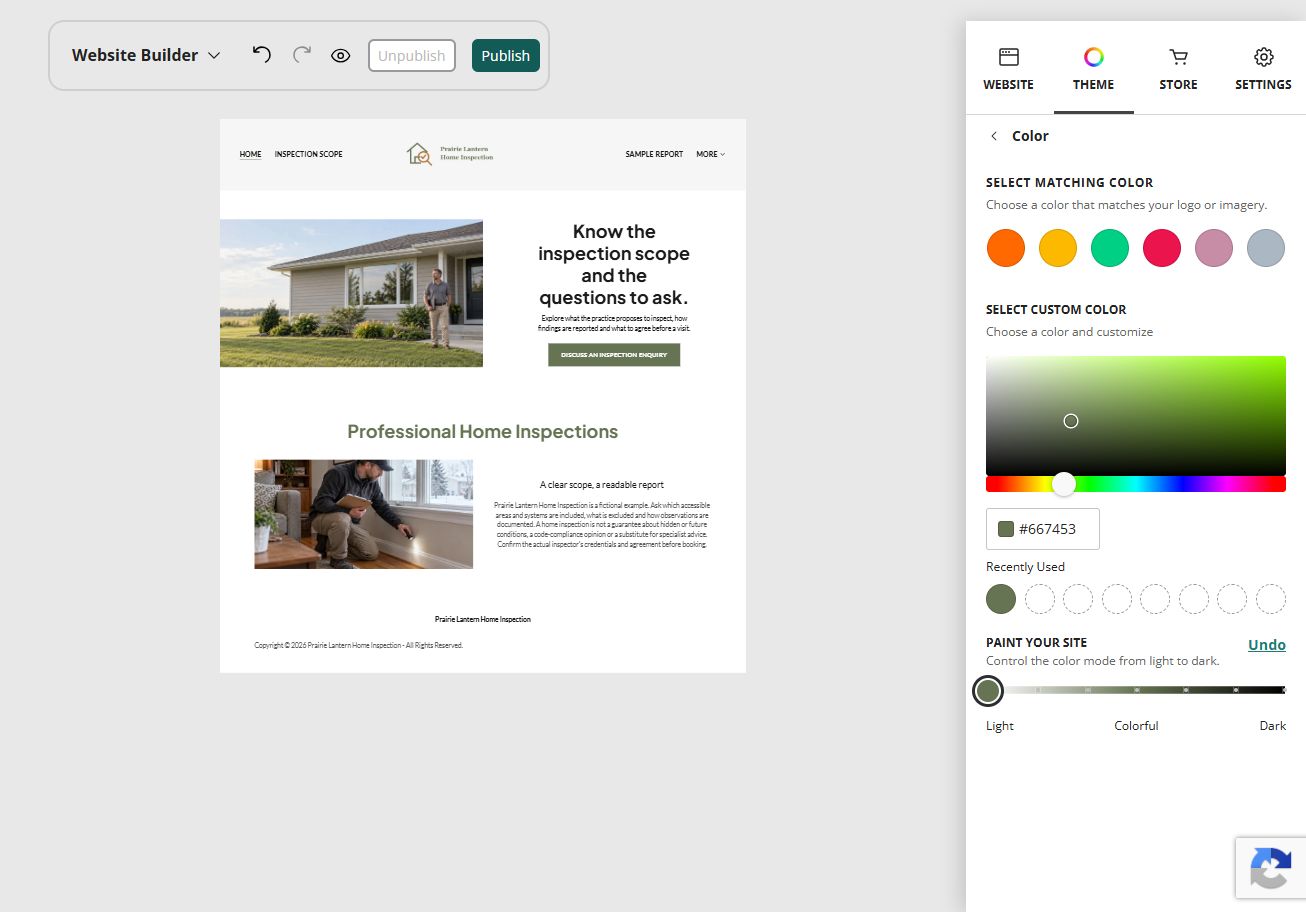
Task: Click the Professional Home Inspections heading
Action: (x=483, y=432)
